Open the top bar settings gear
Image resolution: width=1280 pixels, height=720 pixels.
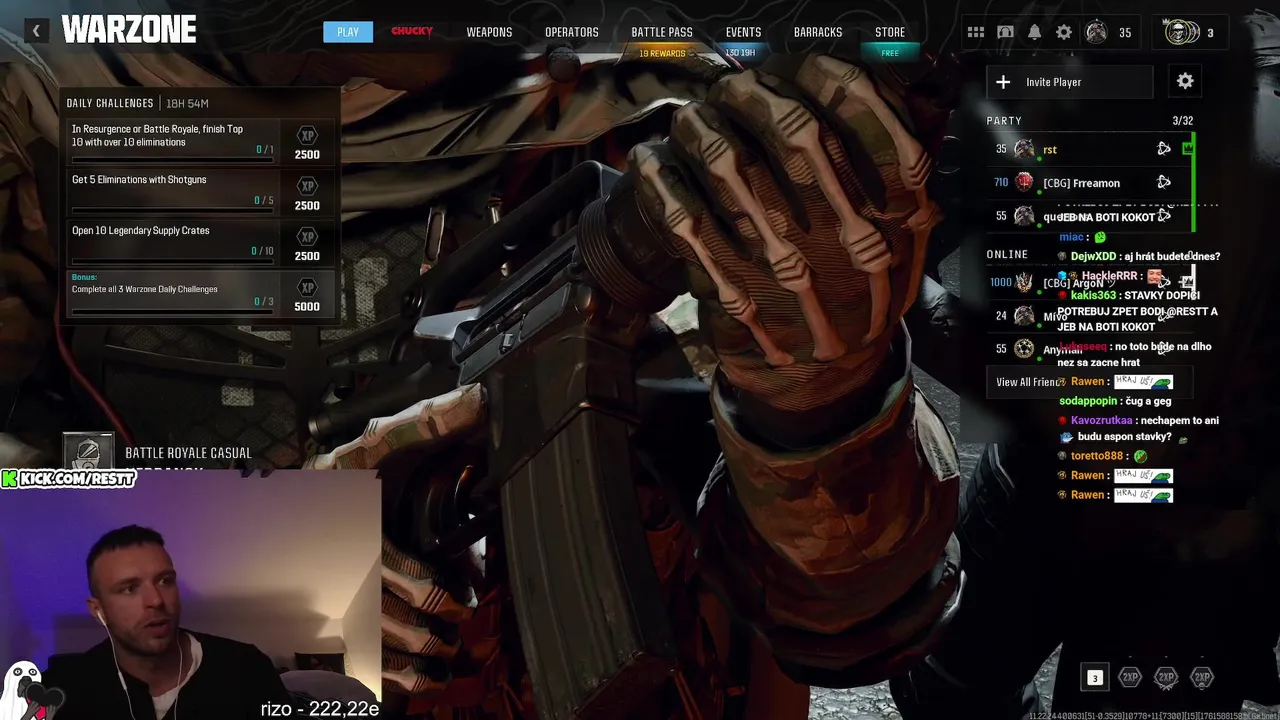click(x=1064, y=32)
